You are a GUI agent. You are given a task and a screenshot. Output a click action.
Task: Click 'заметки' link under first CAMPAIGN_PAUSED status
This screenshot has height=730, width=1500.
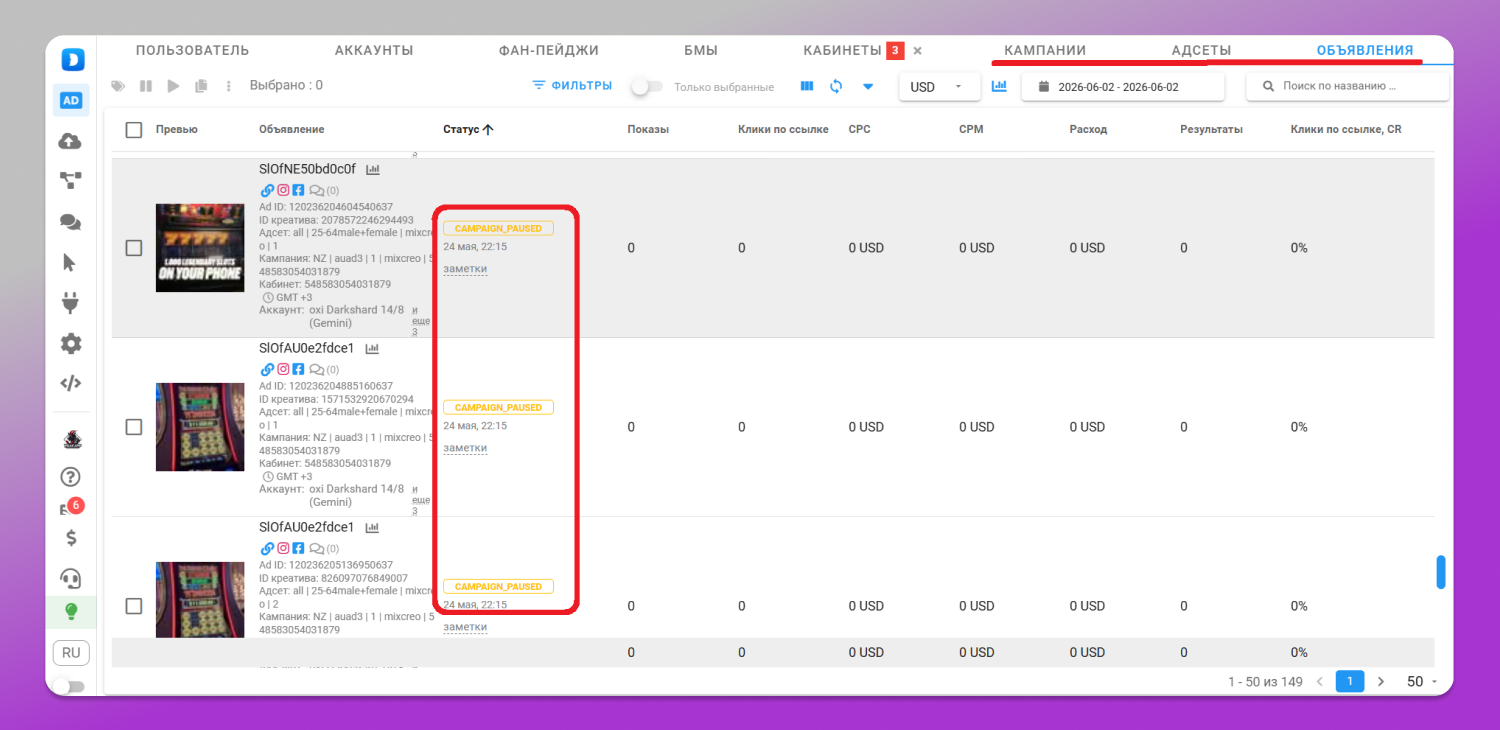[x=465, y=269]
